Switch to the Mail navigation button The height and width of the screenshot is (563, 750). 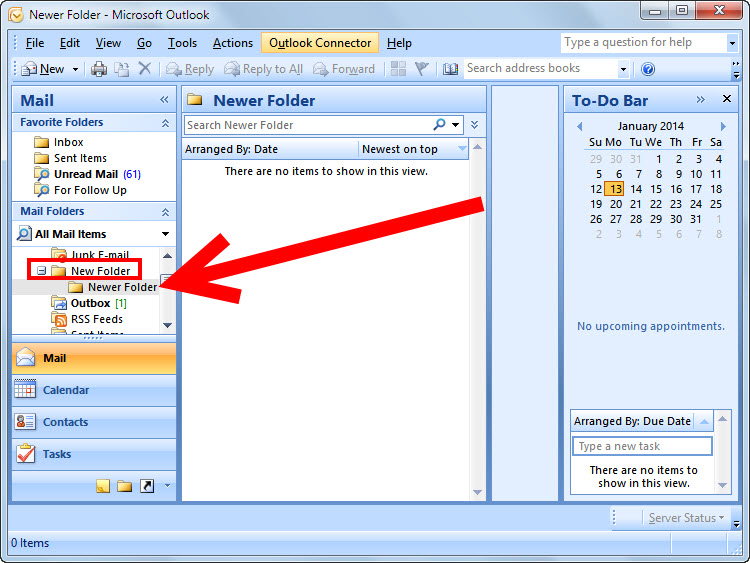(x=94, y=358)
